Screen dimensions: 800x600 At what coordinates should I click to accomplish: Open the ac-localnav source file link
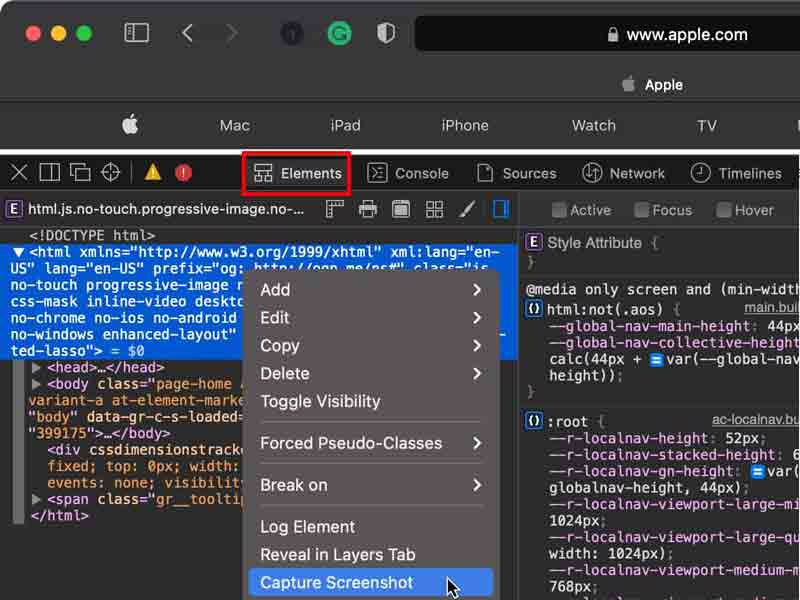click(756, 419)
